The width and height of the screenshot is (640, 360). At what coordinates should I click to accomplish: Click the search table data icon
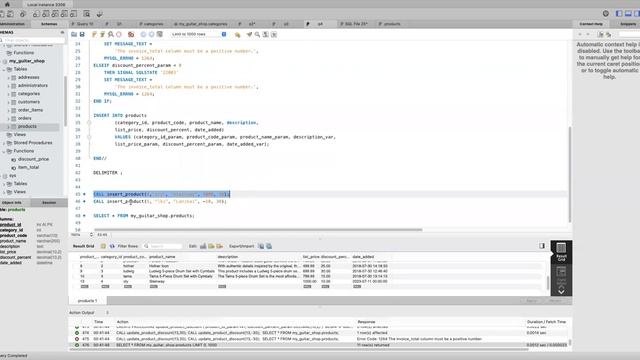[87, 14]
